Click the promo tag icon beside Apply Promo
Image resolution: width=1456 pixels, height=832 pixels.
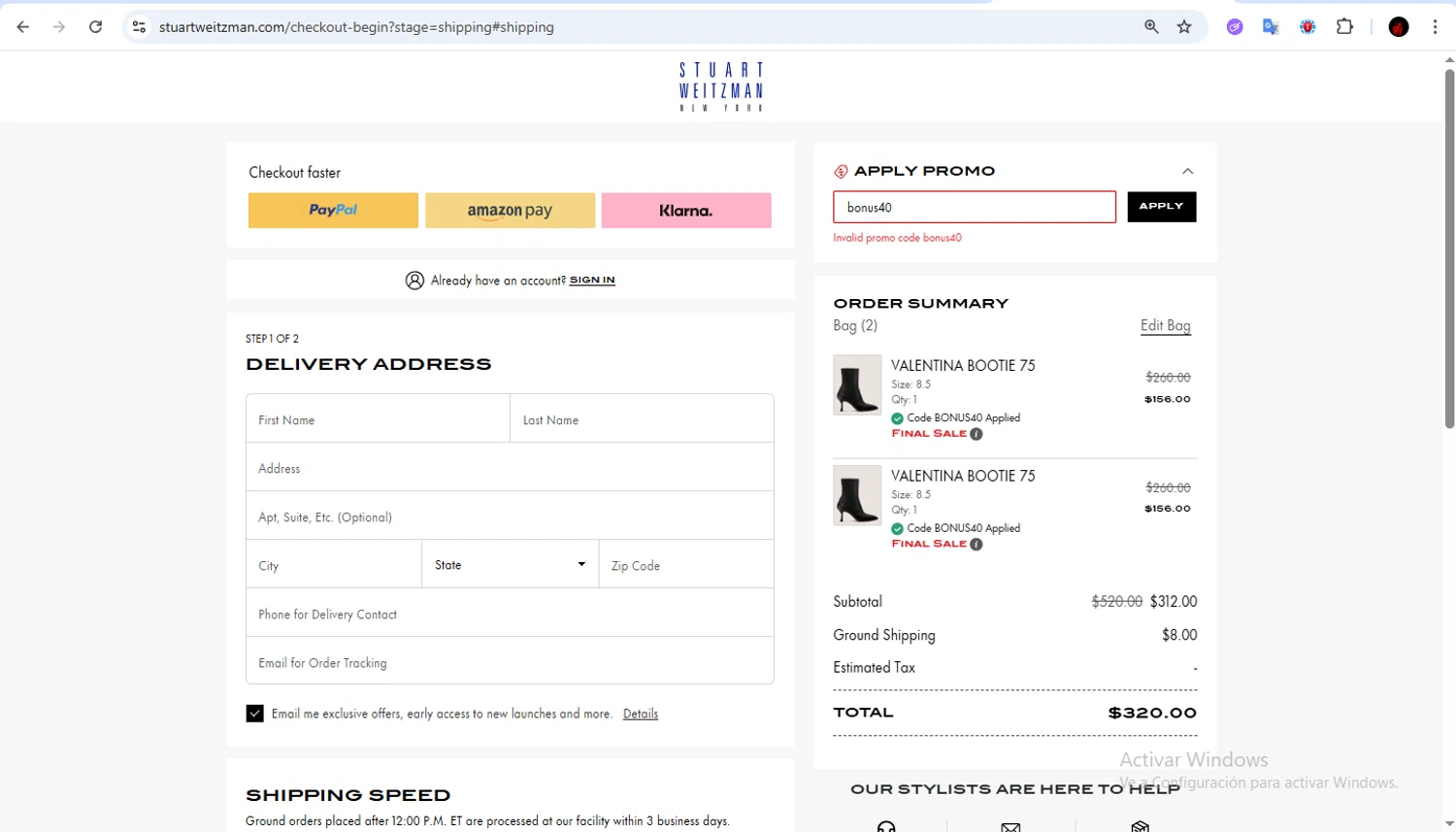pos(841,172)
